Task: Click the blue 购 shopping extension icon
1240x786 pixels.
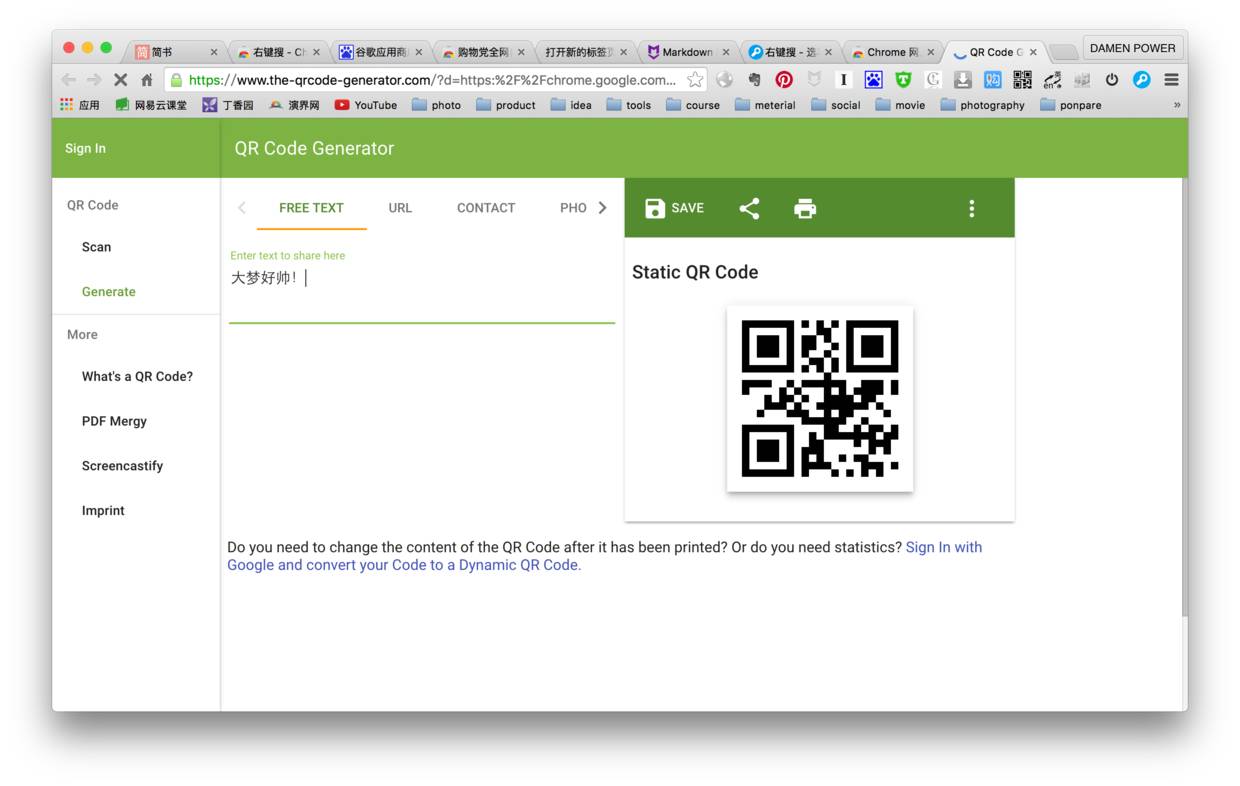Action: click(992, 80)
